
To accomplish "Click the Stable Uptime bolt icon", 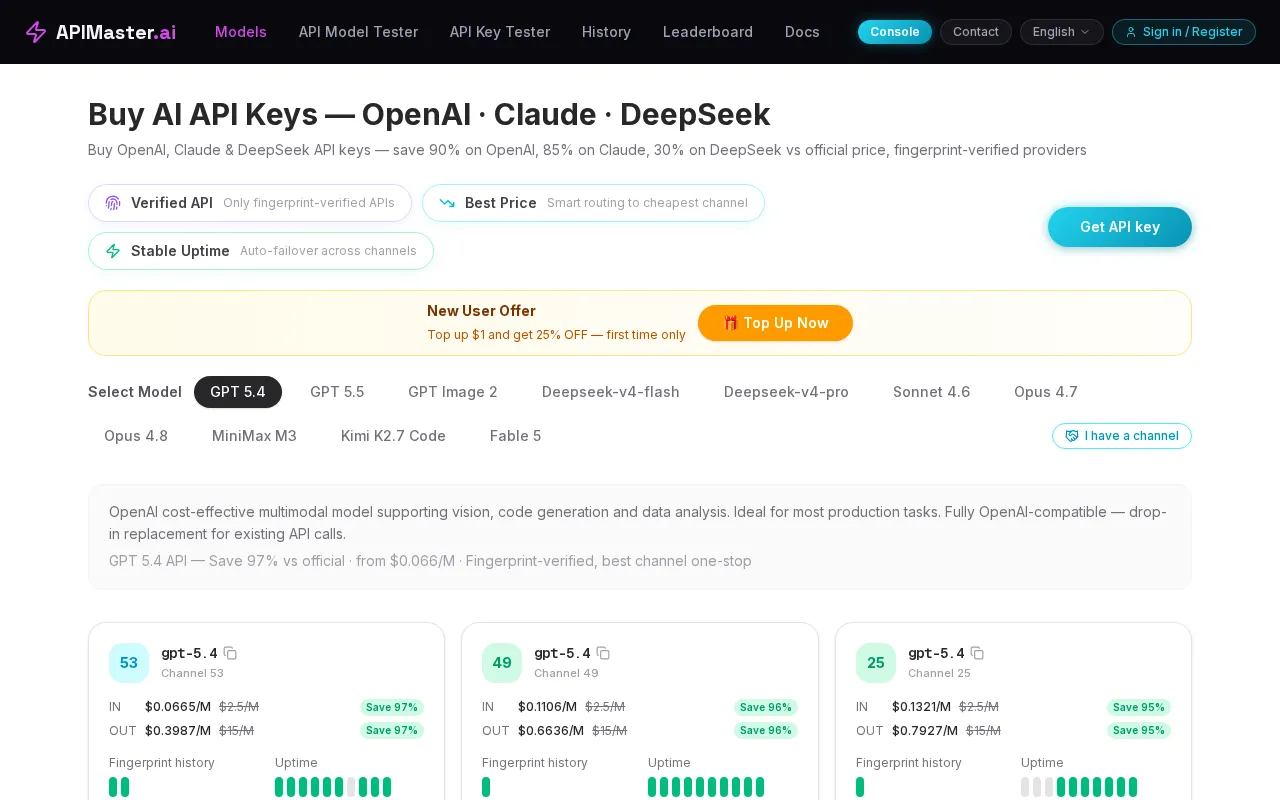I will pos(113,251).
